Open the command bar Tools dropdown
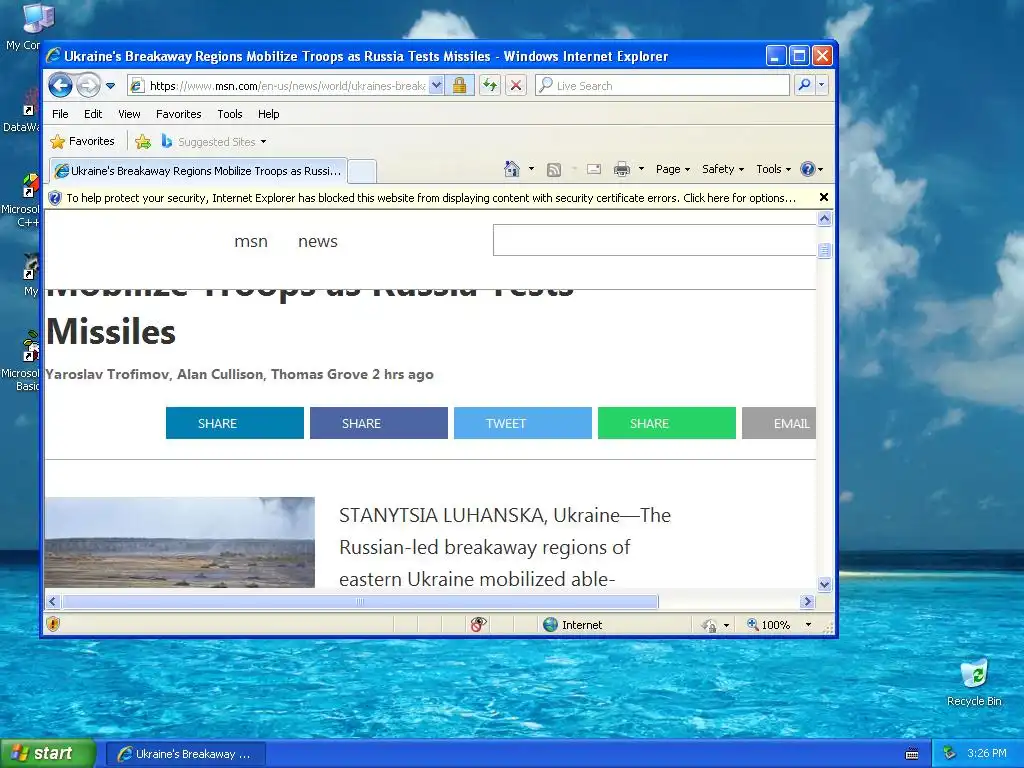The width and height of the screenshot is (1024, 768). point(773,169)
